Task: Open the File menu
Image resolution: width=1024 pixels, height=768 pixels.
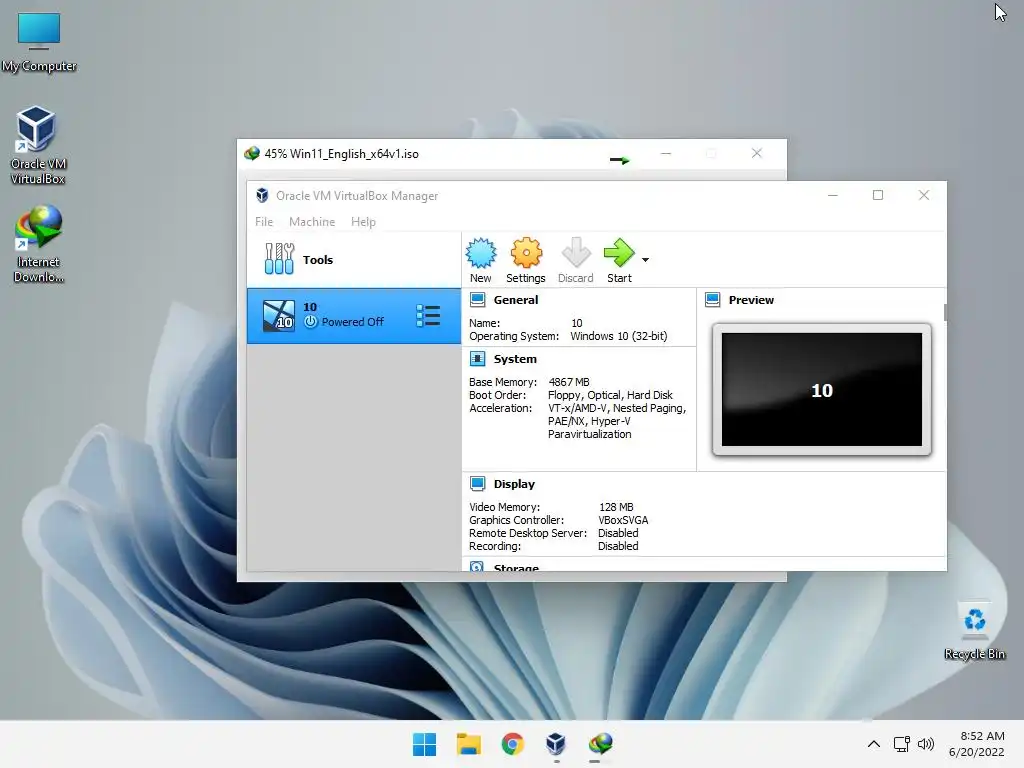Action: (264, 222)
